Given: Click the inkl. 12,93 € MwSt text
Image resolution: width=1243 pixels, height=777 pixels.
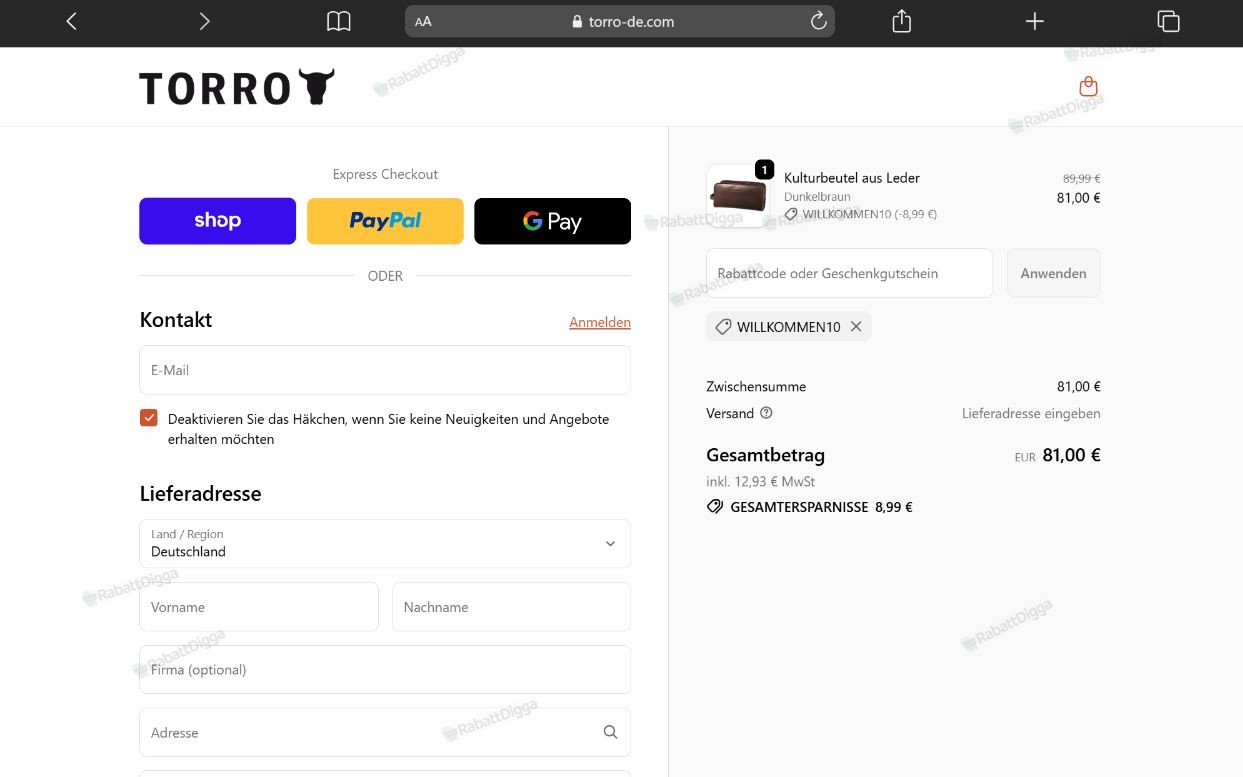Looking at the screenshot, I should pos(760,482).
